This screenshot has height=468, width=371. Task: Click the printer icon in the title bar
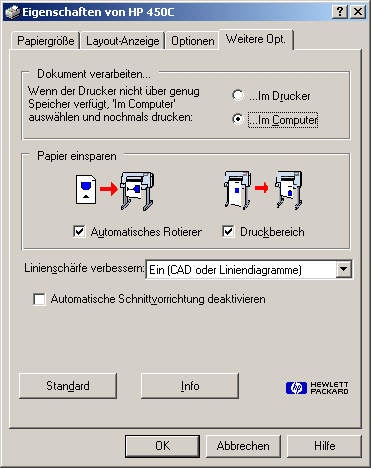tap(13, 12)
